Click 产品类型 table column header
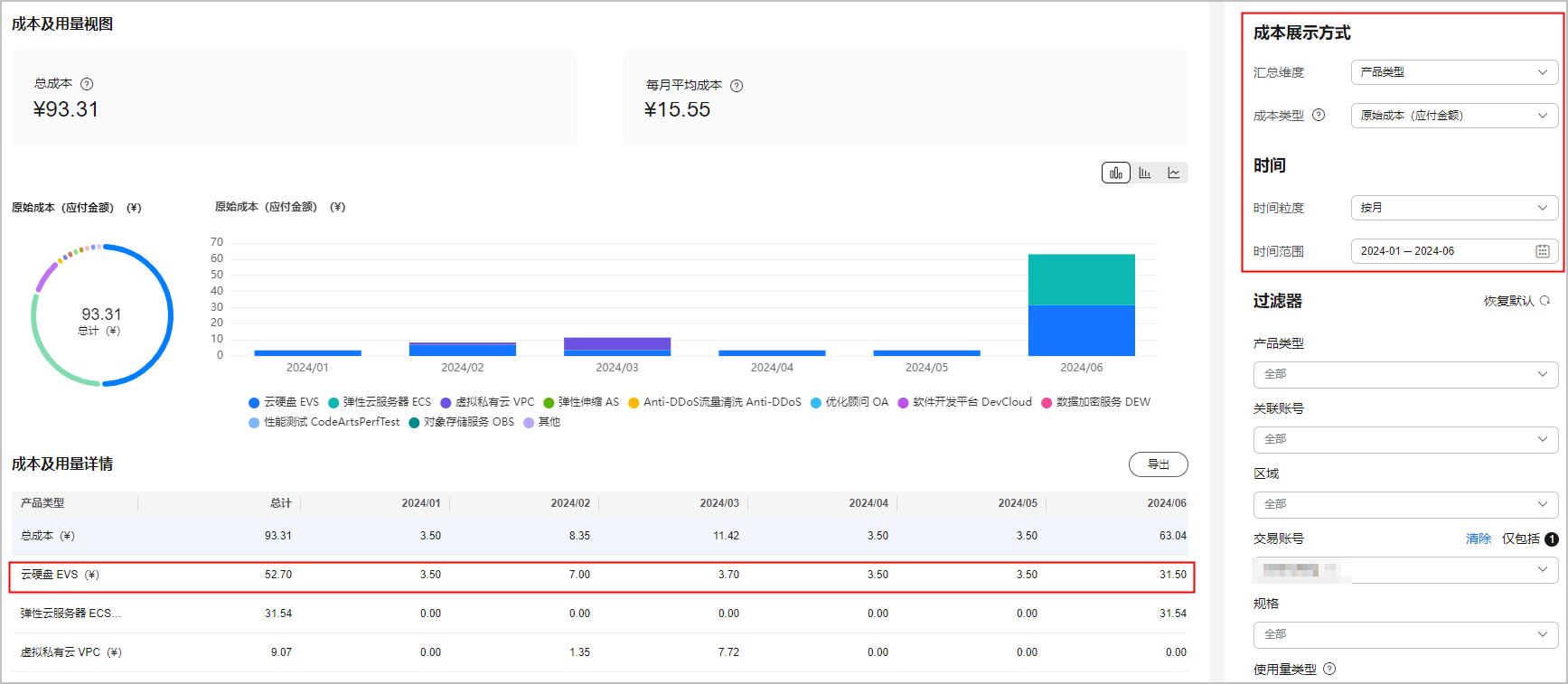Viewport: 1568px width, 684px height. coord(42,503)
